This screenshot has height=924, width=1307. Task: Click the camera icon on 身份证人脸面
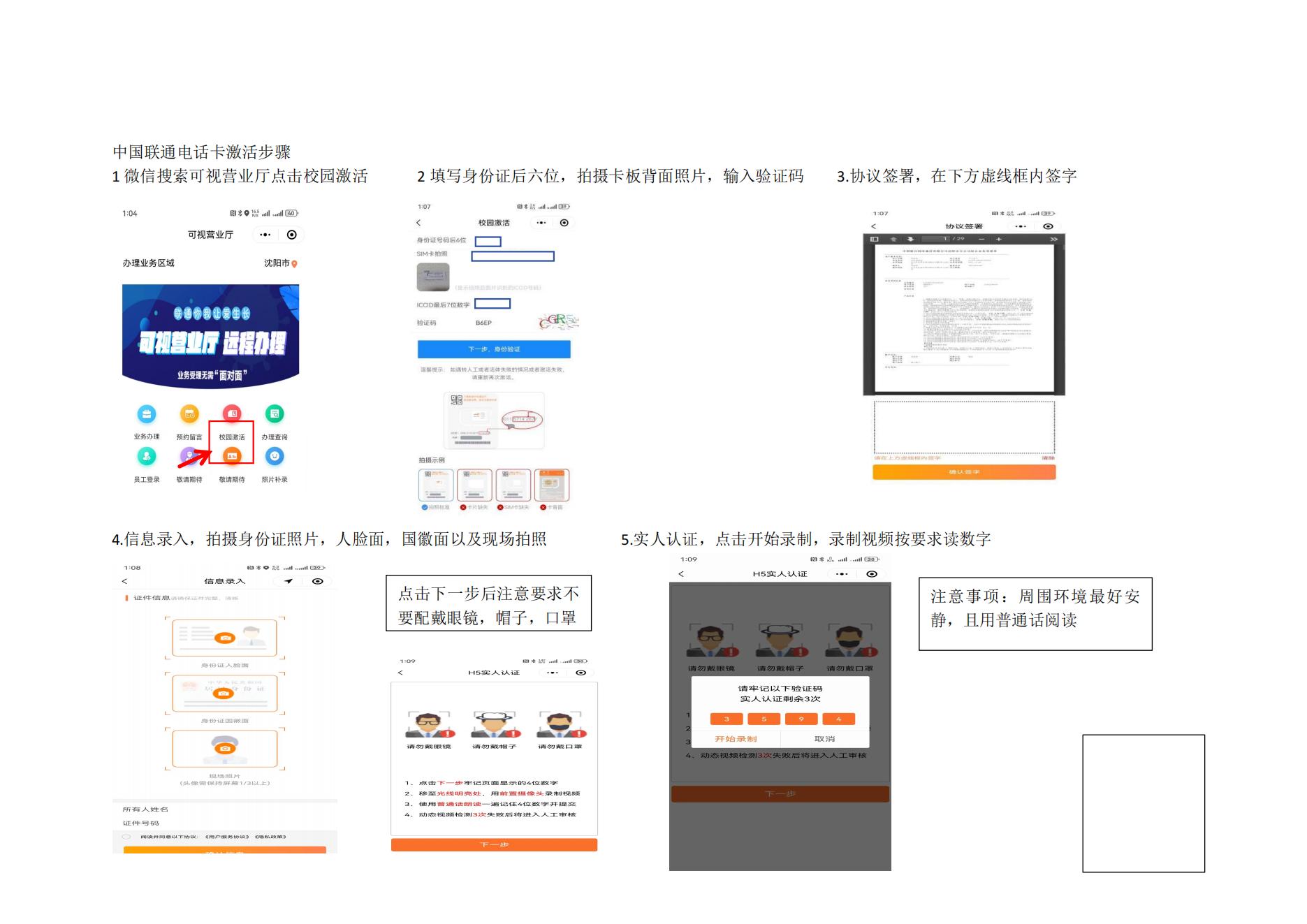(x=224, y=638)
